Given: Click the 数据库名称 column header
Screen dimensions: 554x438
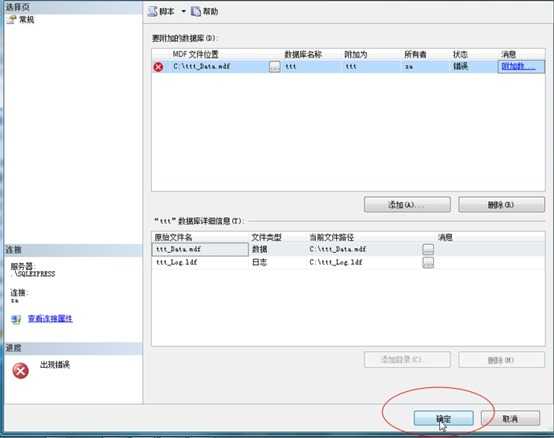Looking at the screenshot, I should click(x=303, y=54).
